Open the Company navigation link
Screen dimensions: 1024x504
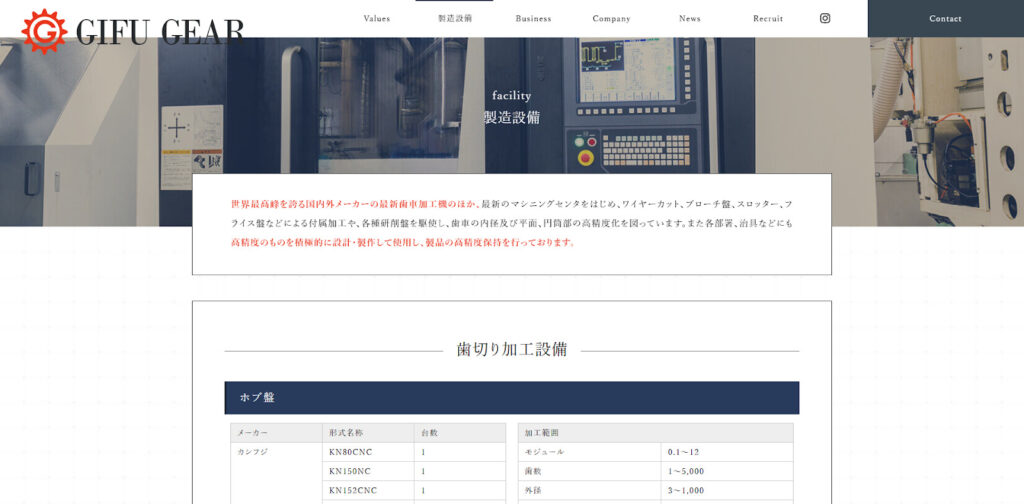click(x=611, y=19)
